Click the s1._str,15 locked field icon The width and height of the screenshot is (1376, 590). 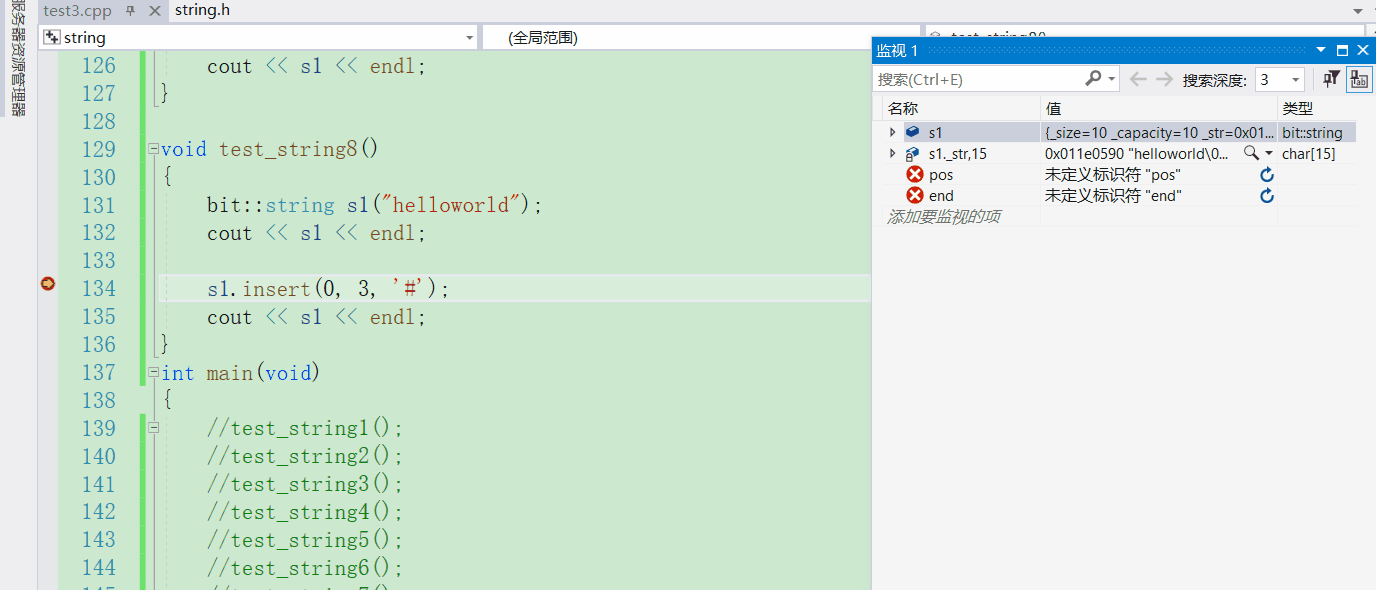[912, 154]
